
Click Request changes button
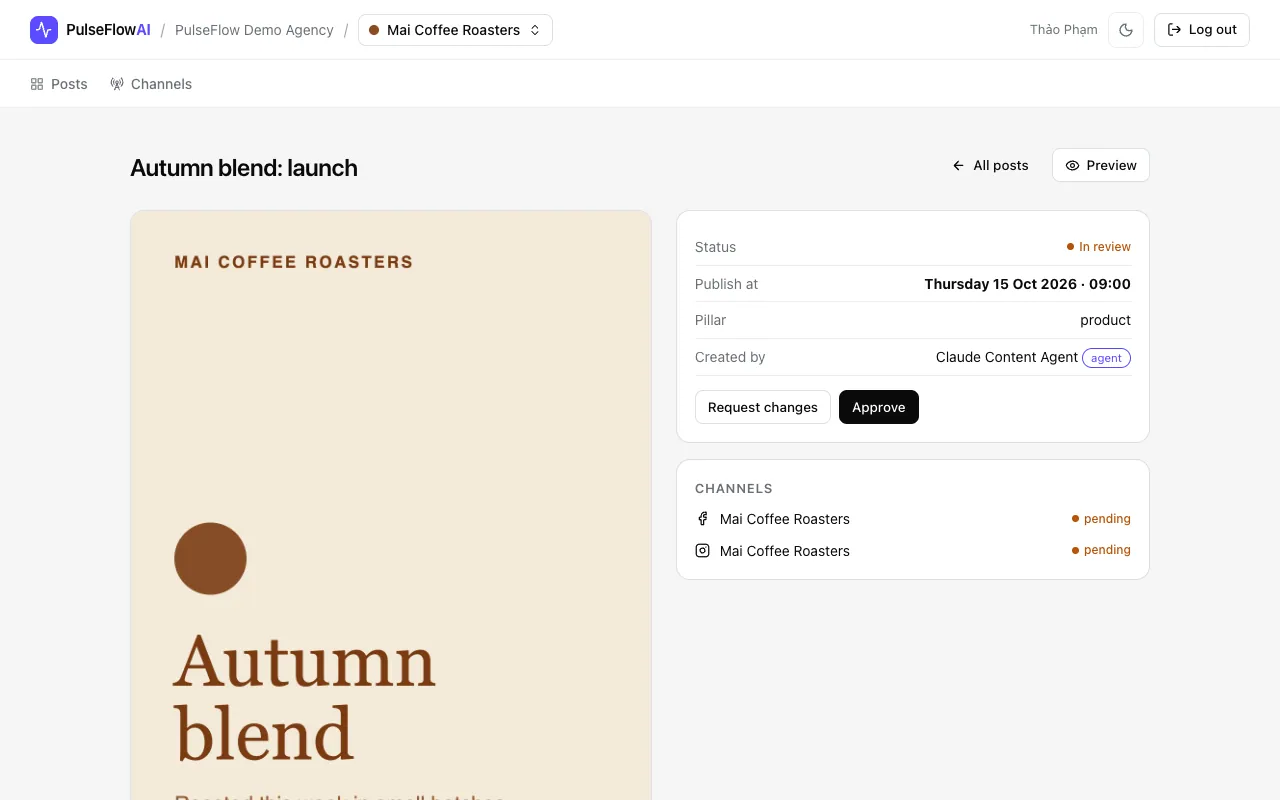coord(763,407)
